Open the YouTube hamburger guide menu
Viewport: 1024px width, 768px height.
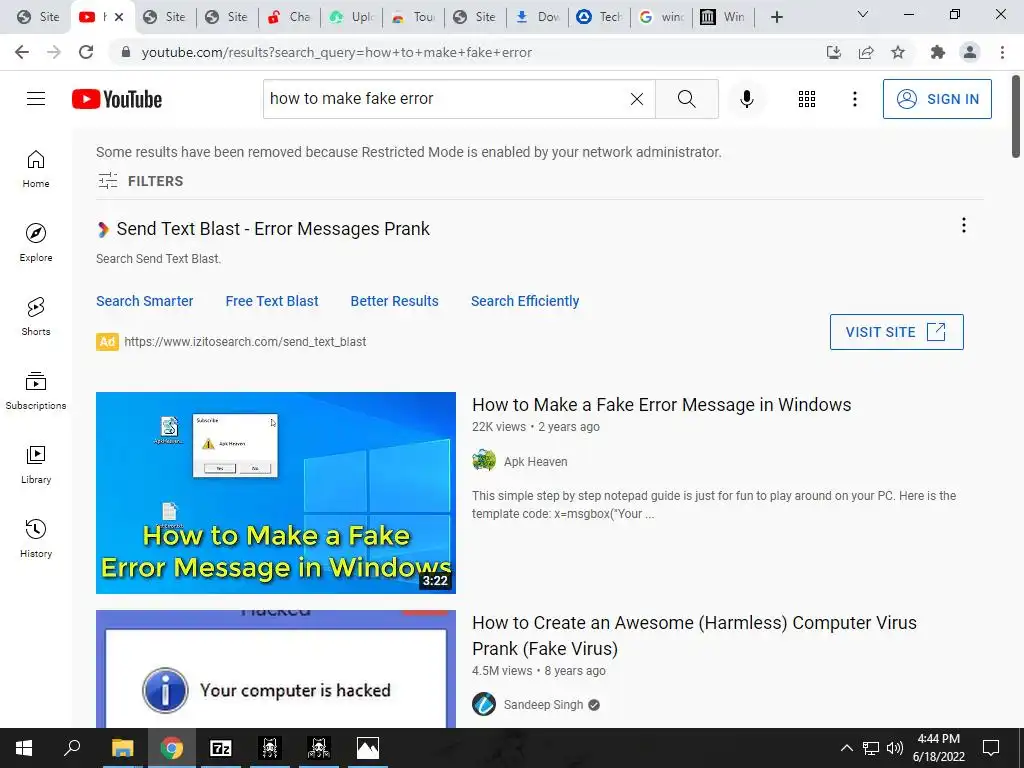point(36,99)
